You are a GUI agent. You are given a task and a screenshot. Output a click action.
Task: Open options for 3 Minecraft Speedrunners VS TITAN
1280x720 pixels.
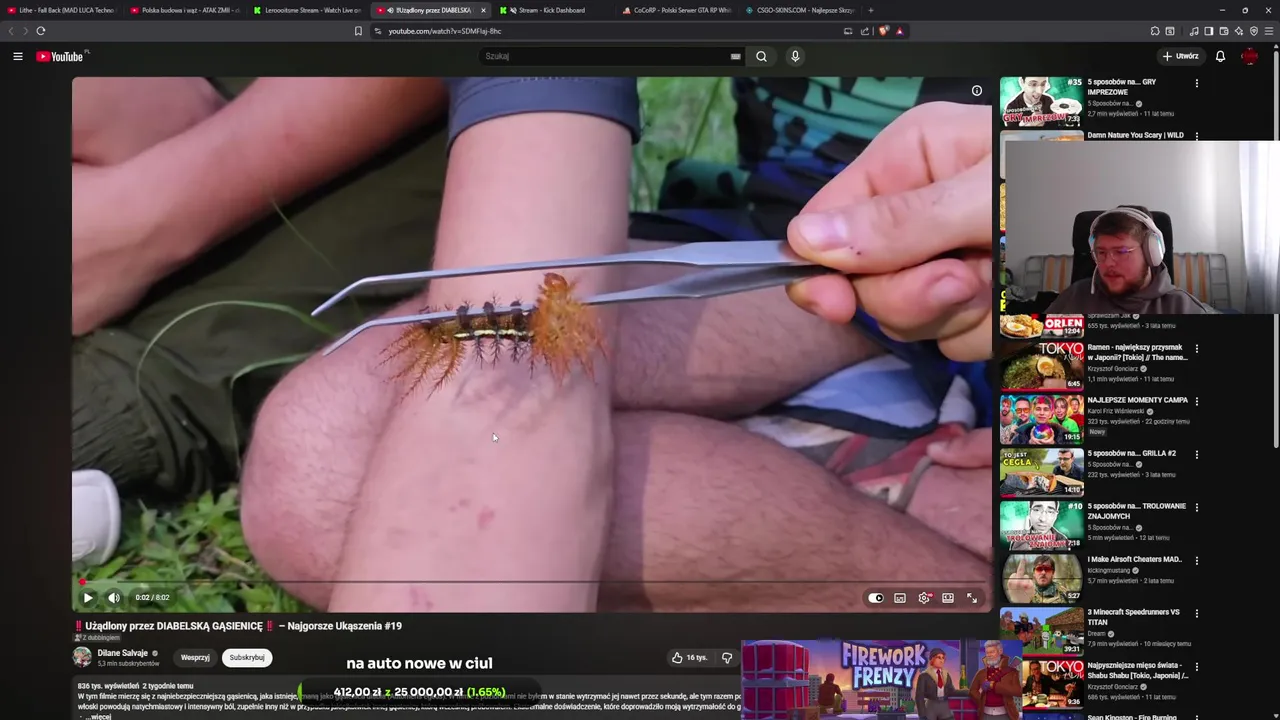[x=1197, y=614]
